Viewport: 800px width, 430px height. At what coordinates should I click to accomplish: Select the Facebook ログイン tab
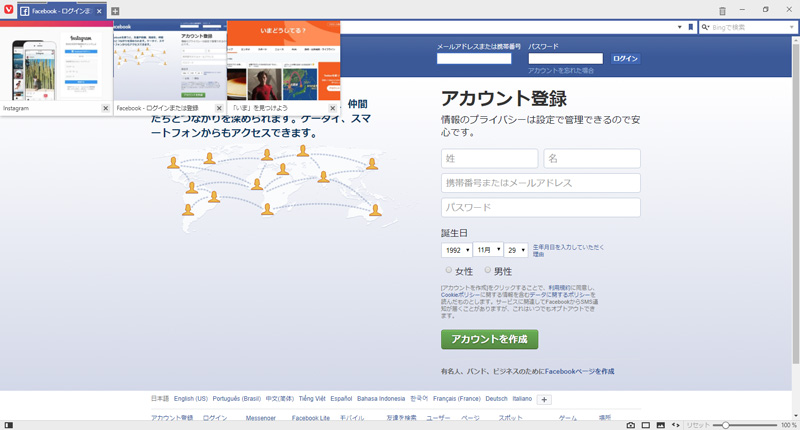point(61,11)
